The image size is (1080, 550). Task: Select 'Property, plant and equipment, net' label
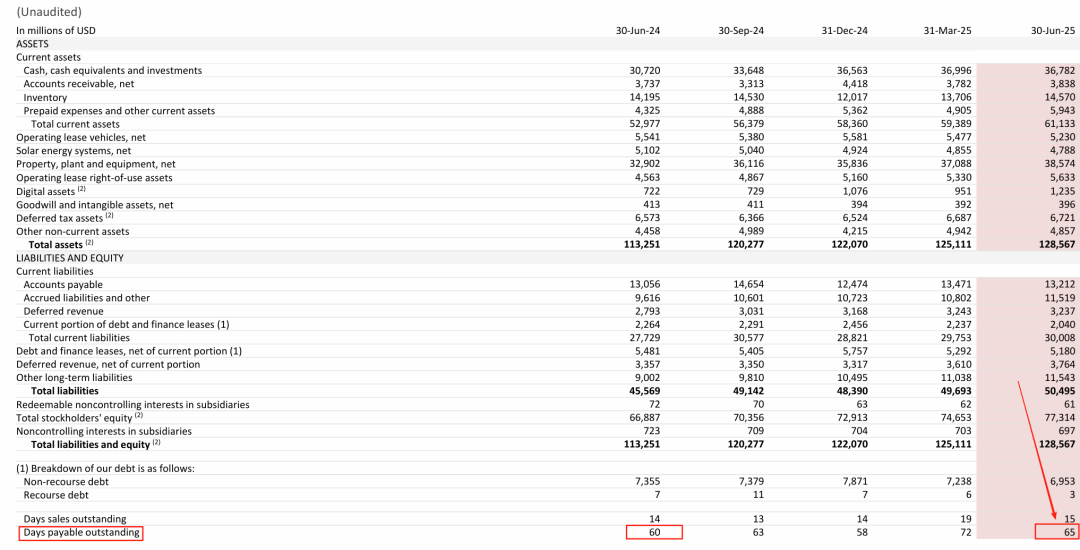pyautogui.click(x=96, y=164)
